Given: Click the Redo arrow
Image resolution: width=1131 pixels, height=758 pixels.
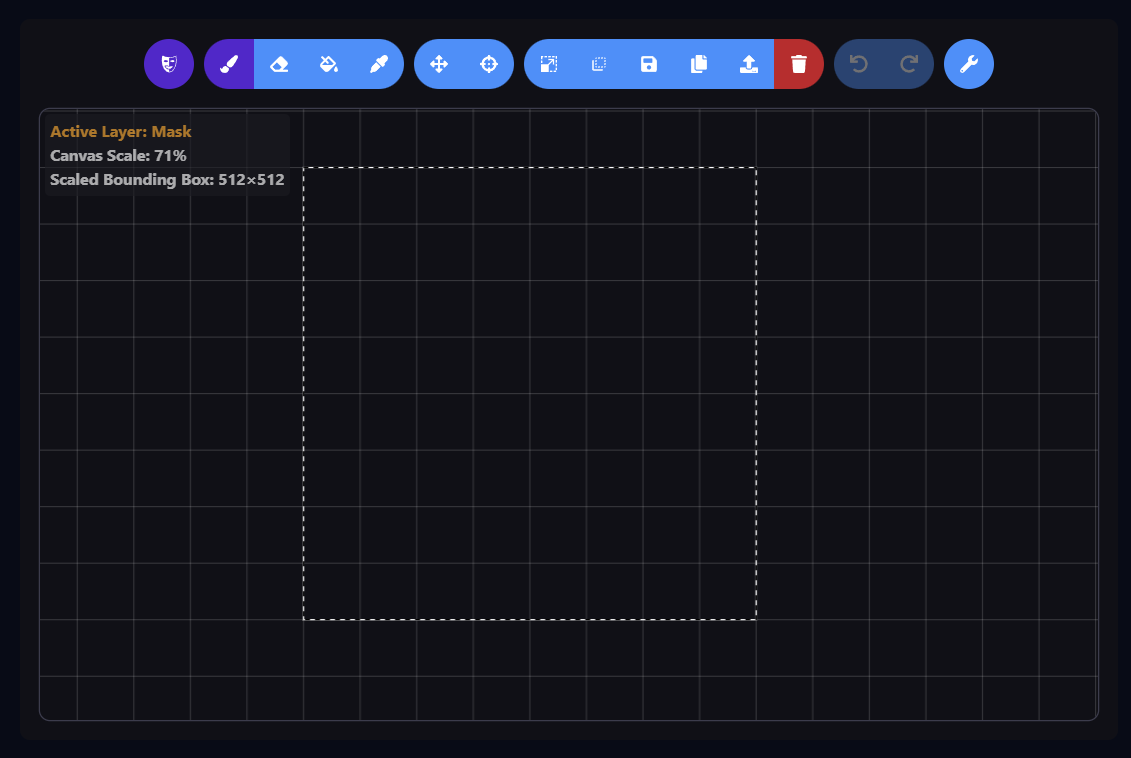Looking at the screenshot, I should tap(909, 64).
